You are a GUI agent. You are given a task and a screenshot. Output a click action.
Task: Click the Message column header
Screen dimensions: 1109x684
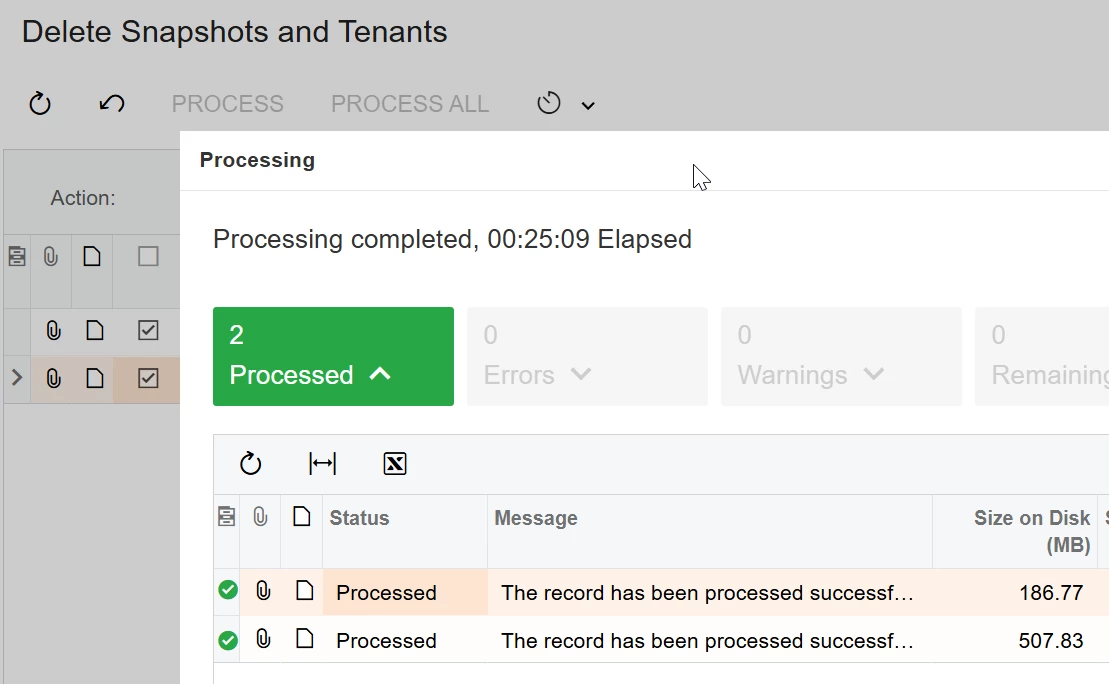pos(709,531)
